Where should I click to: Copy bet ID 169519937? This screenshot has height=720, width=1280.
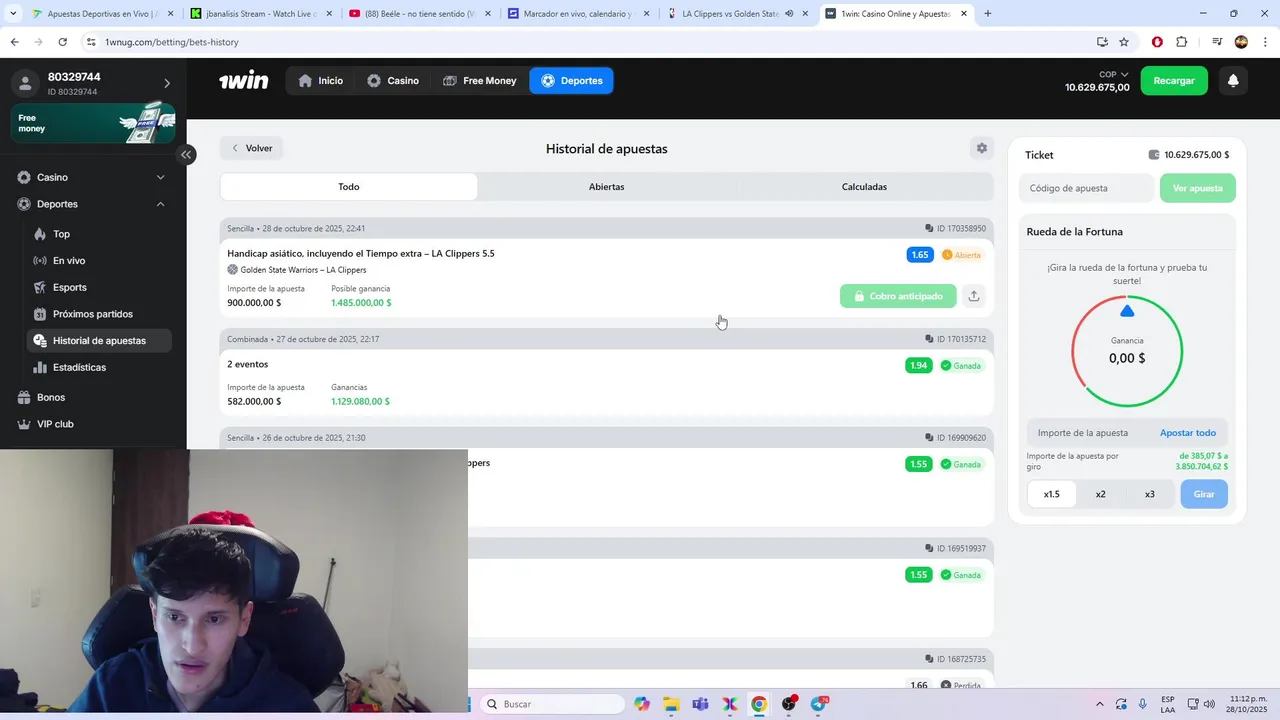(x=930, y=548)
